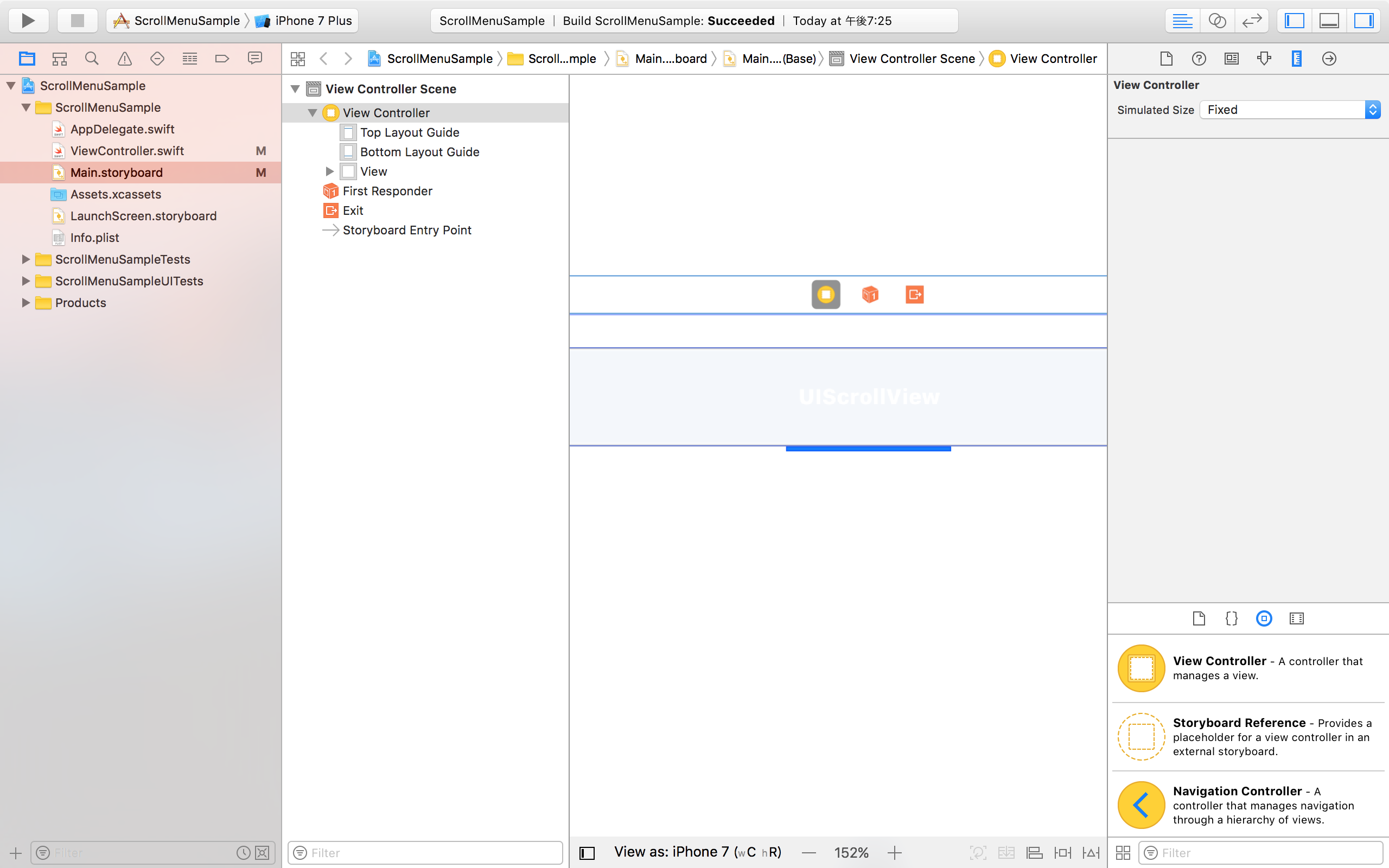Click the Pin constraints icon
The width and height of the screenshot is (1389, 868).
point(1063,852)
